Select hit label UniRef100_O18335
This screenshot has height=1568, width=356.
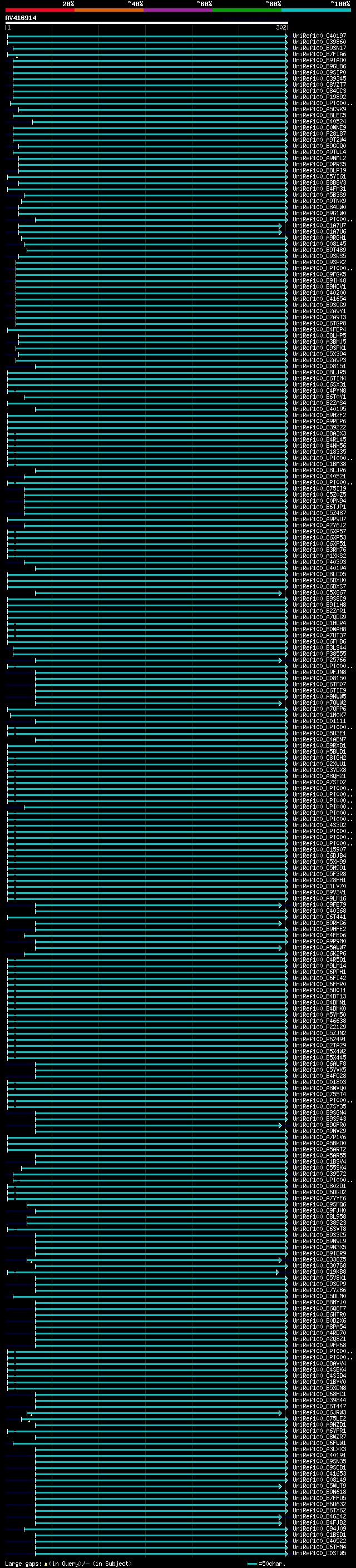coord(319,452)
